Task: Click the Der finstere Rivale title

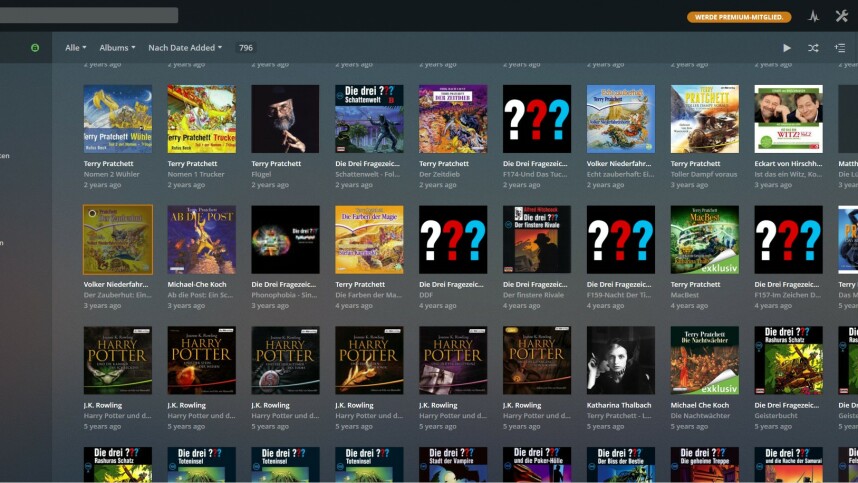Action: (534, 295)
